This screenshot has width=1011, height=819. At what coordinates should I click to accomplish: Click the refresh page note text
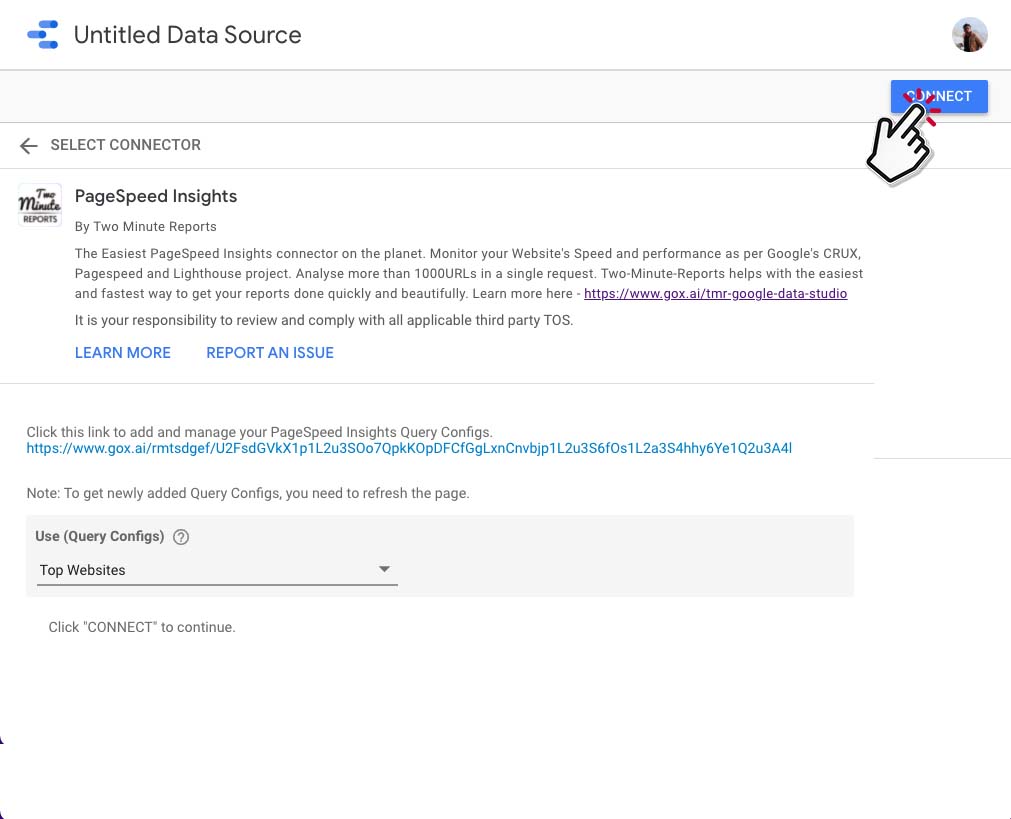pyautogui.click(x=248, y=493)
